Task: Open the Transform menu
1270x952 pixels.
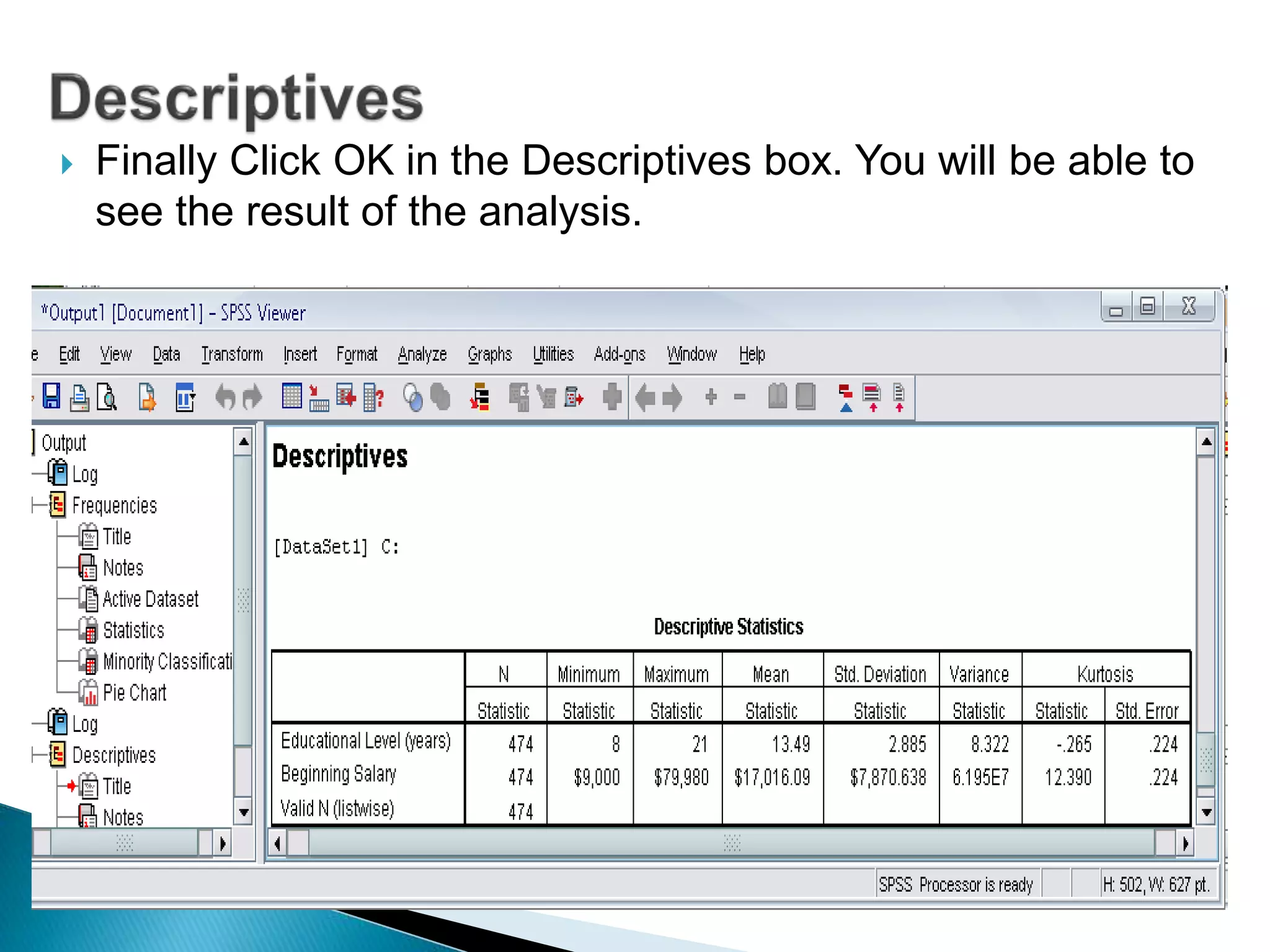Action: 232,354
